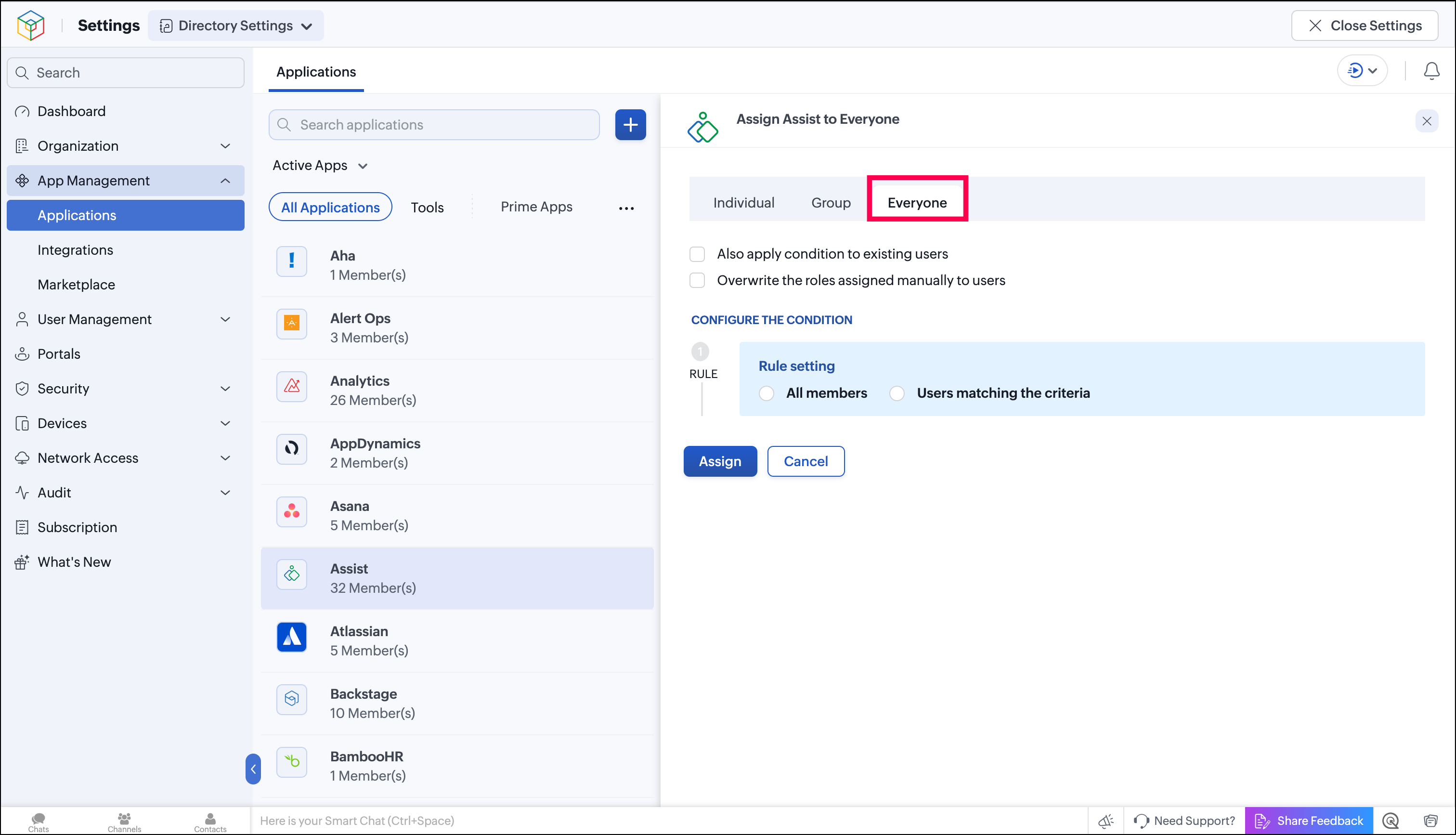The width and height of the screenshot is (1456, 835).
Task: Click the Asana app icon
Action: 292,511
